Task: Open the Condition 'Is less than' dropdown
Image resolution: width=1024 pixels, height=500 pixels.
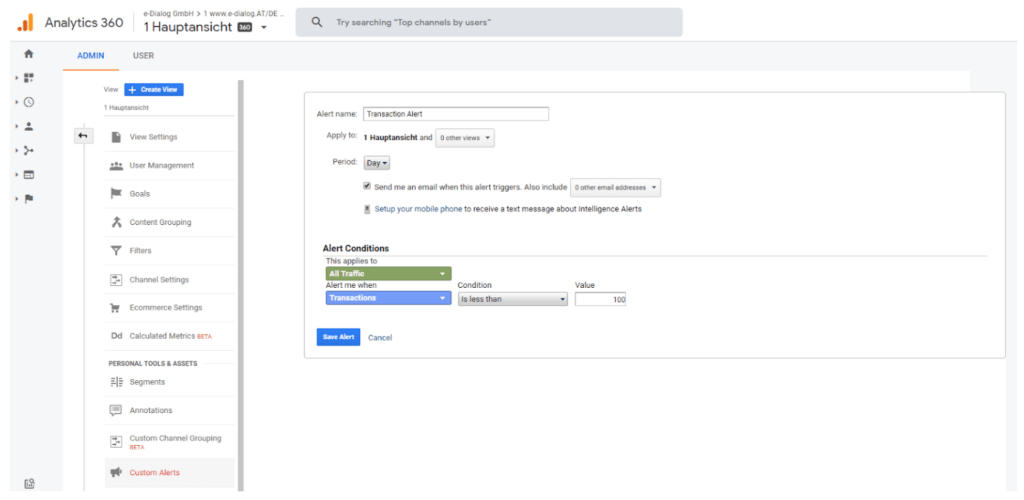Action: point(512,298)
